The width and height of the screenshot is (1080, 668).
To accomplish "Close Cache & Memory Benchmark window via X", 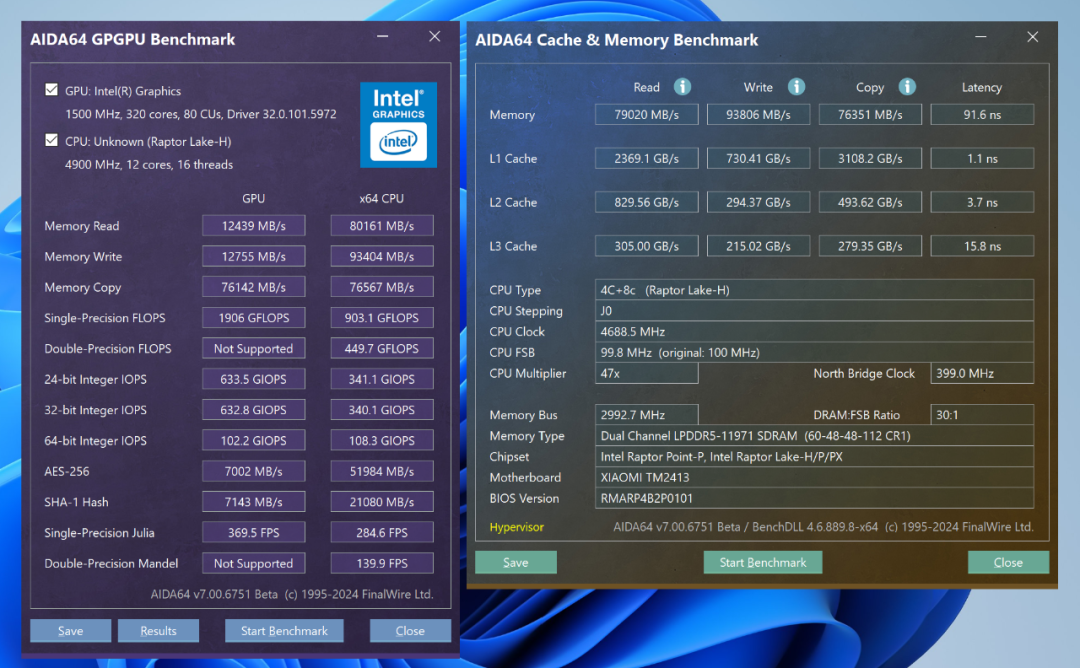I will point(1032,37).
